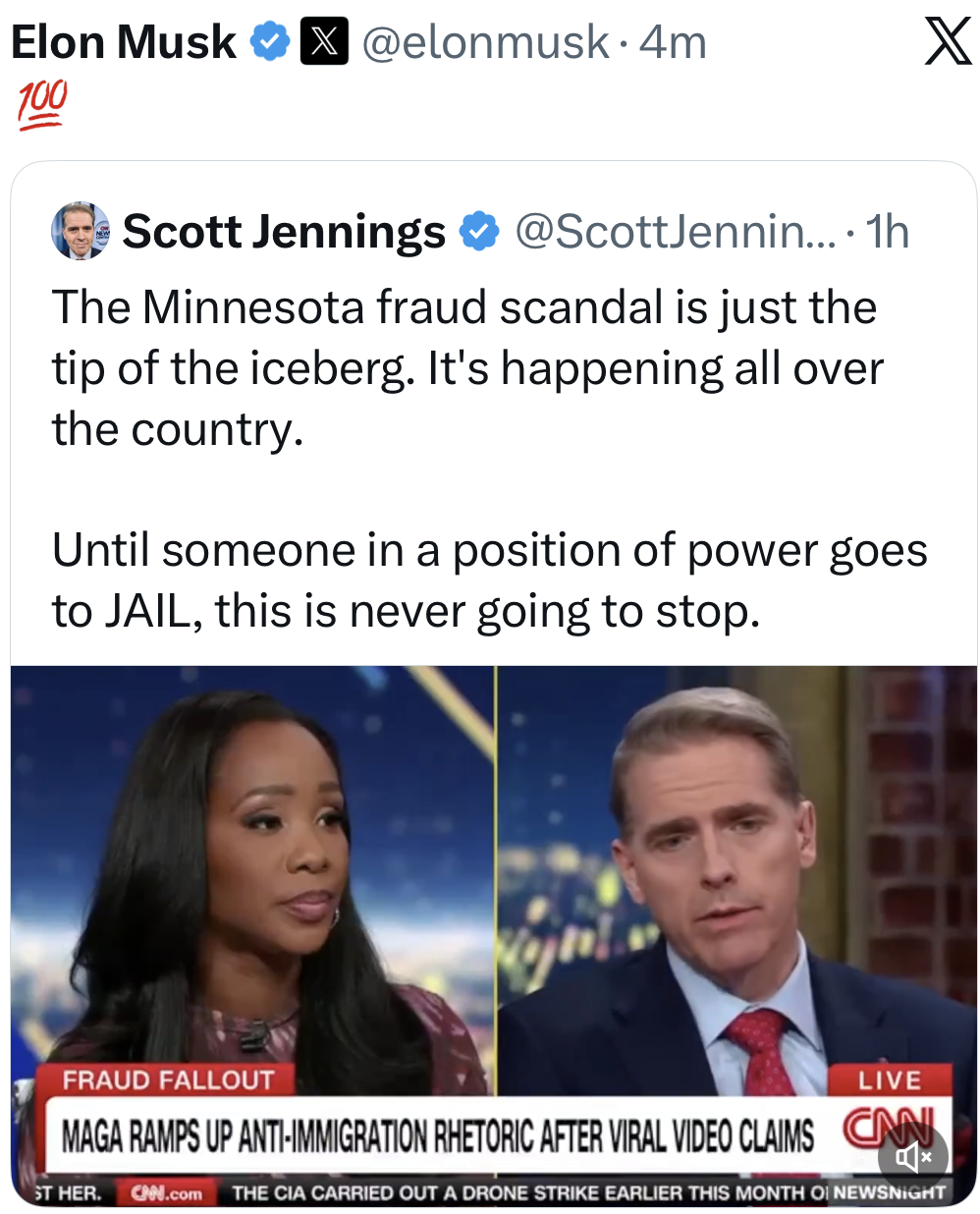Screen dimensions: 980x1214
Task: Click the 4m tweet timestamp
Action: pos(673,42)
